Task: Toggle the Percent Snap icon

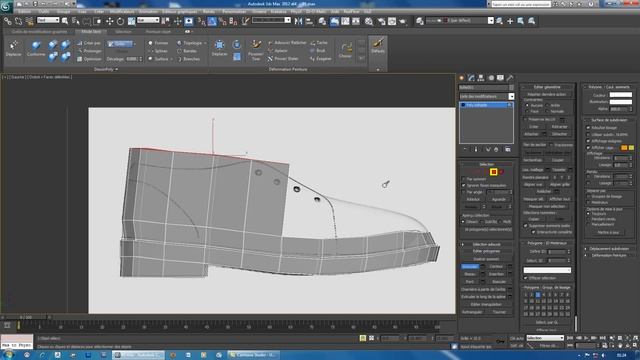Action: (222, 21)
